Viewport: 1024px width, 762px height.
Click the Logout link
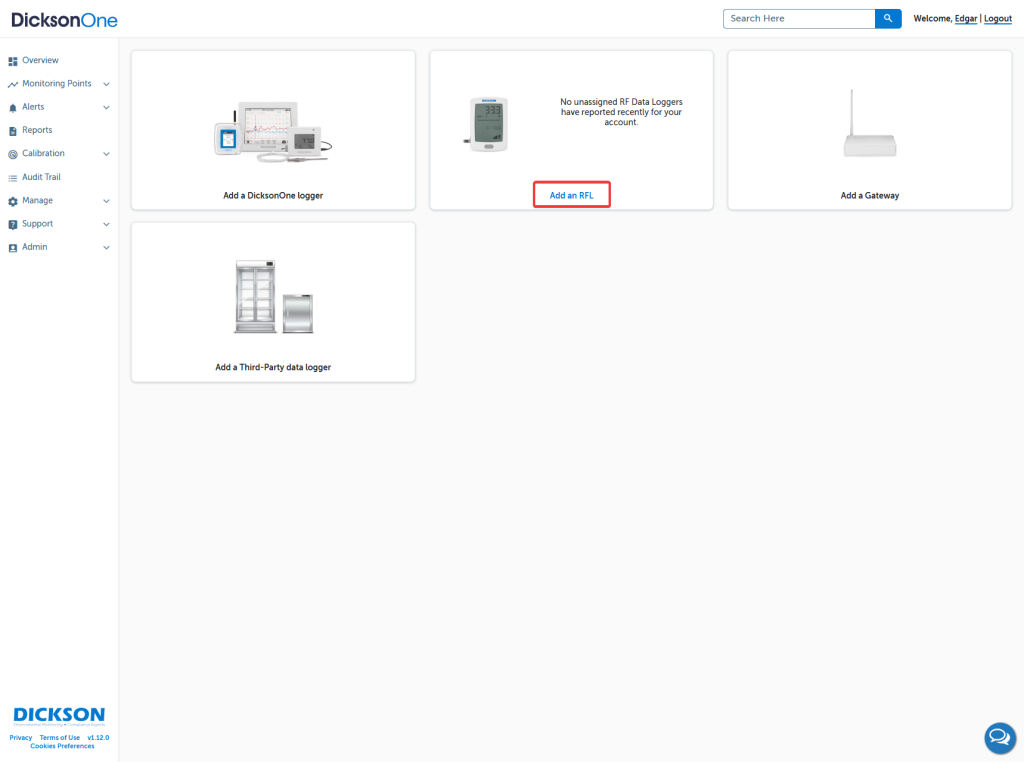click(997, 19)
